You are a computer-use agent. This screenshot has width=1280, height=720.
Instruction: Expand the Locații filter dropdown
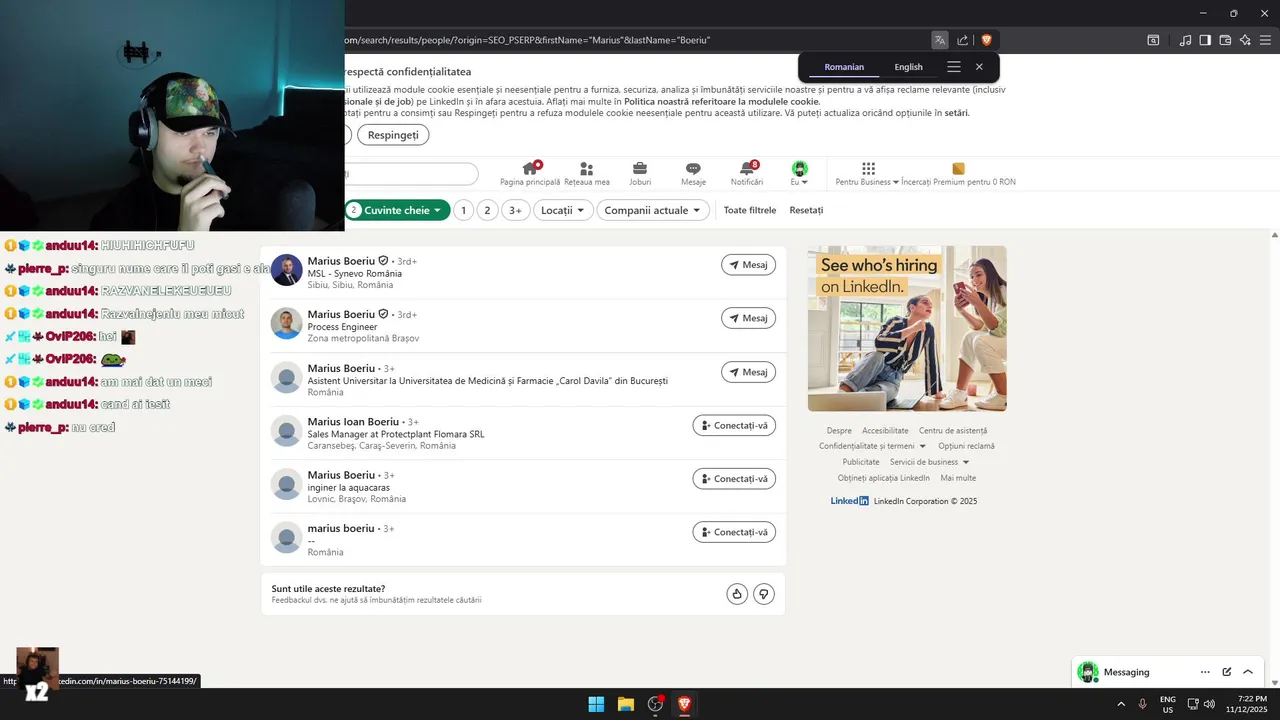(x=563, y=210)
